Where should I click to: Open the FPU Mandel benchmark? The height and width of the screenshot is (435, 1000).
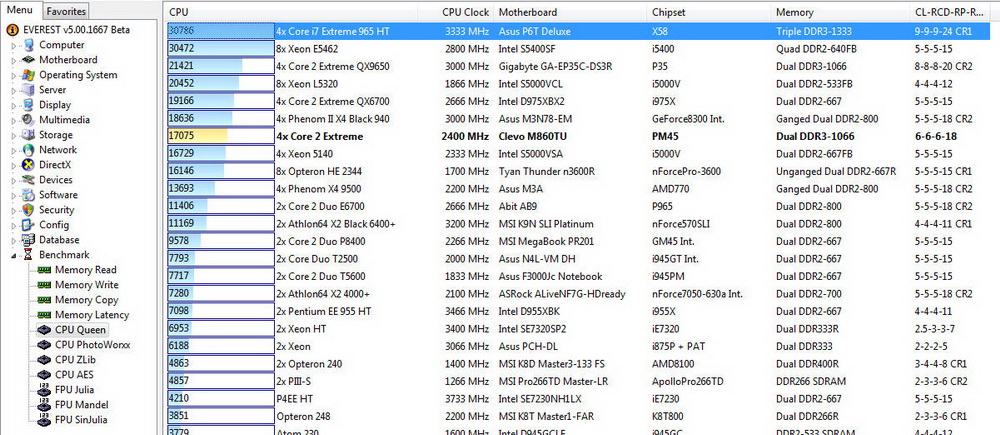click(82, 405)
